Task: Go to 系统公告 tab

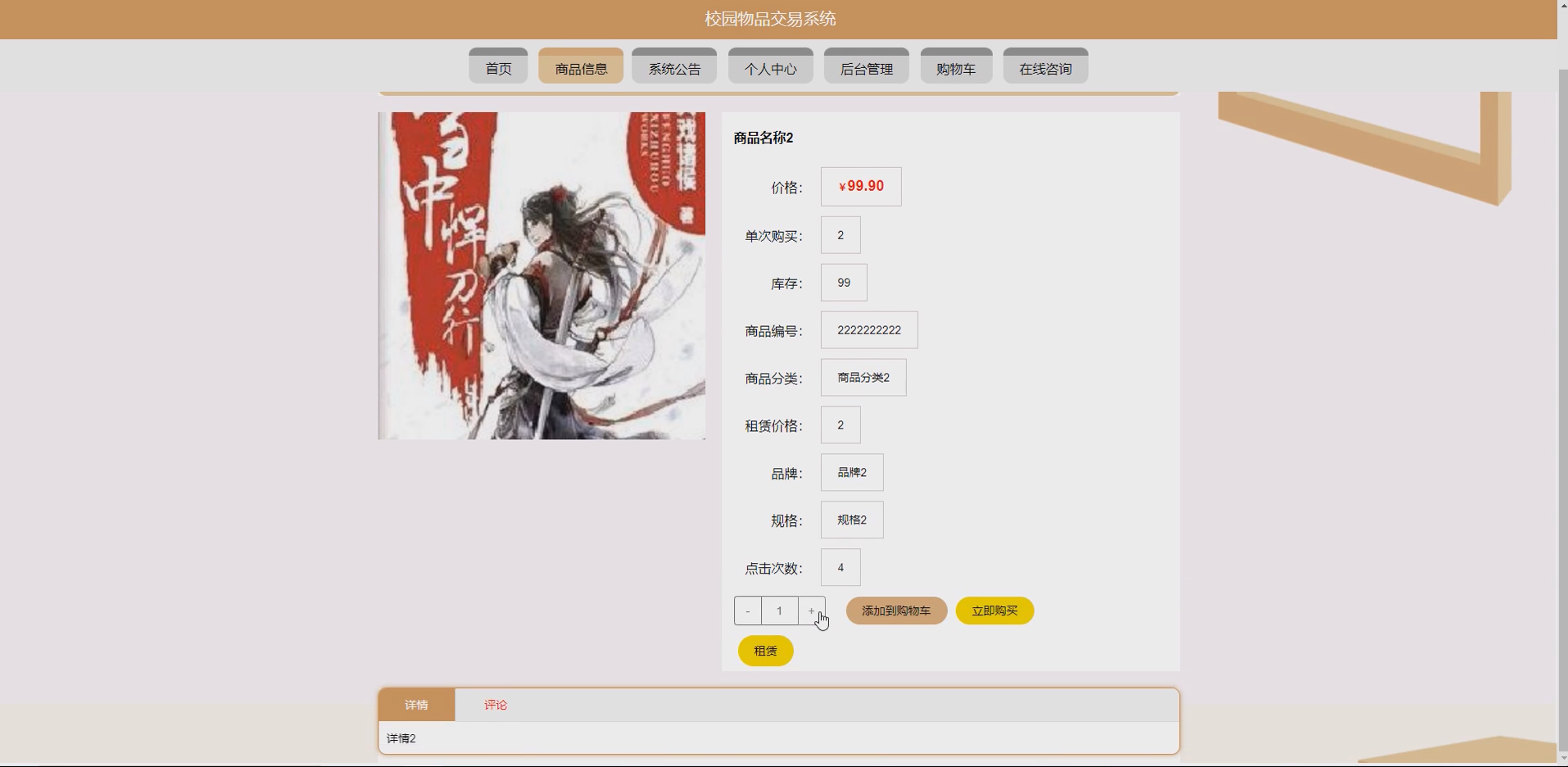Action: click(674, 66)
